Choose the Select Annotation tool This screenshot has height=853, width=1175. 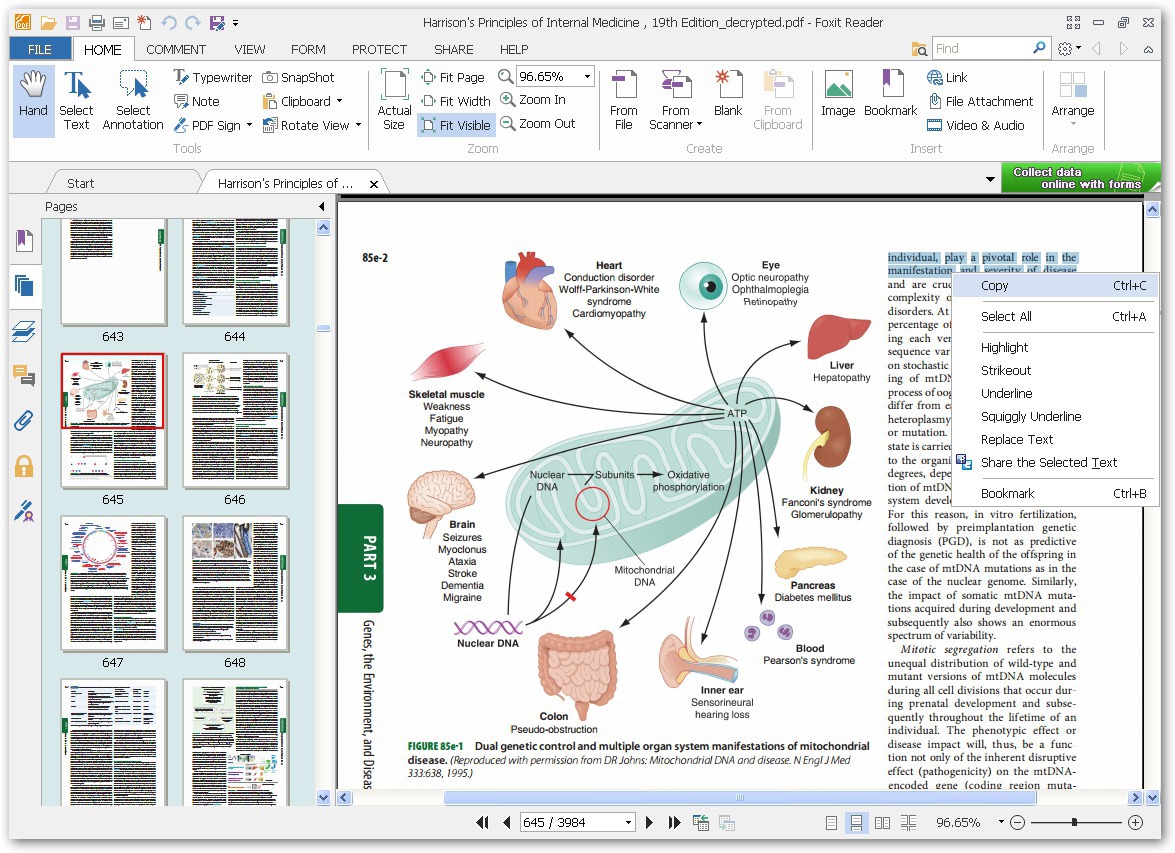pyautogui.click(x=133, y=101)
